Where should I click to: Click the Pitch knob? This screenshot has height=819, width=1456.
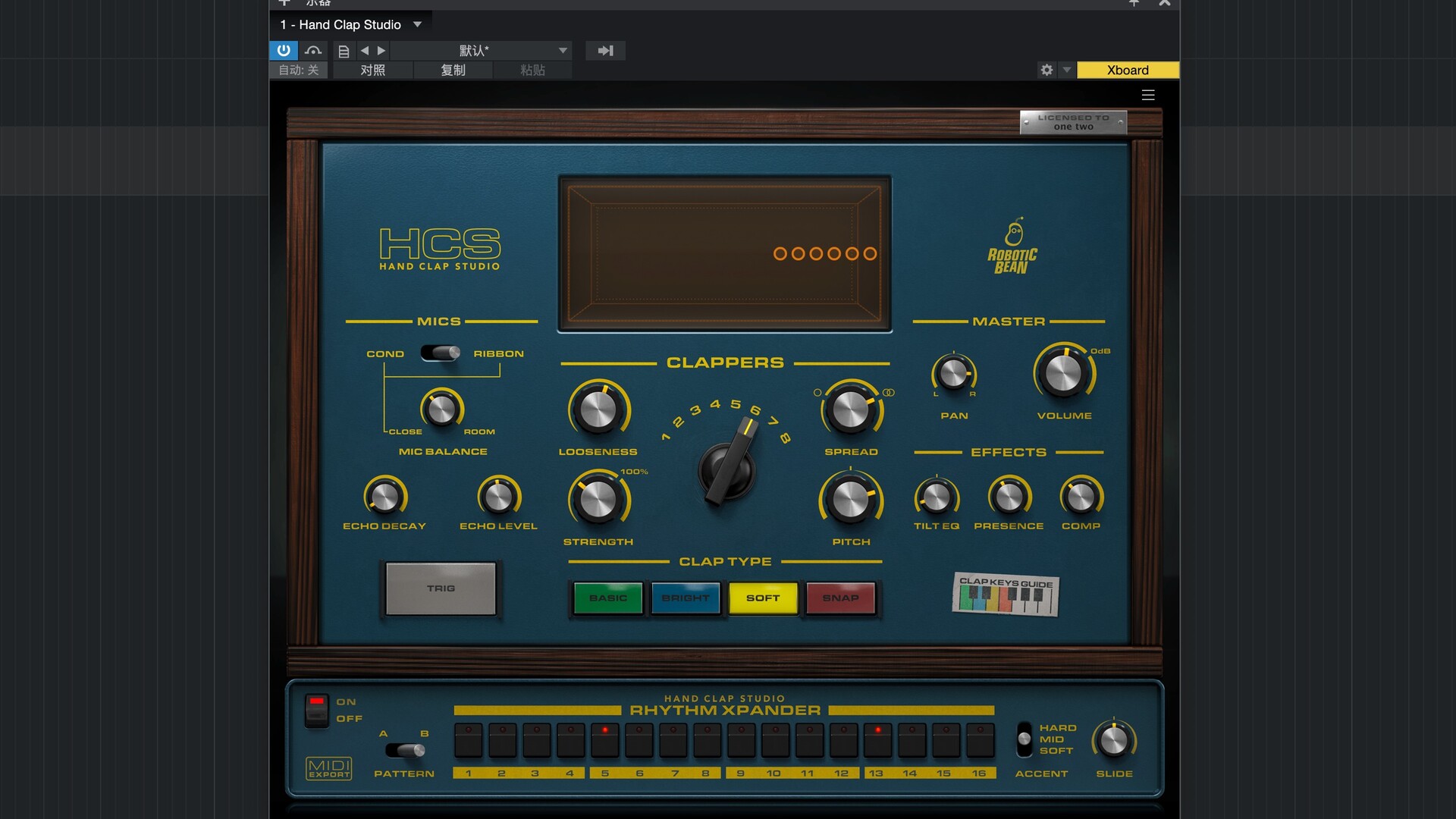851,500
